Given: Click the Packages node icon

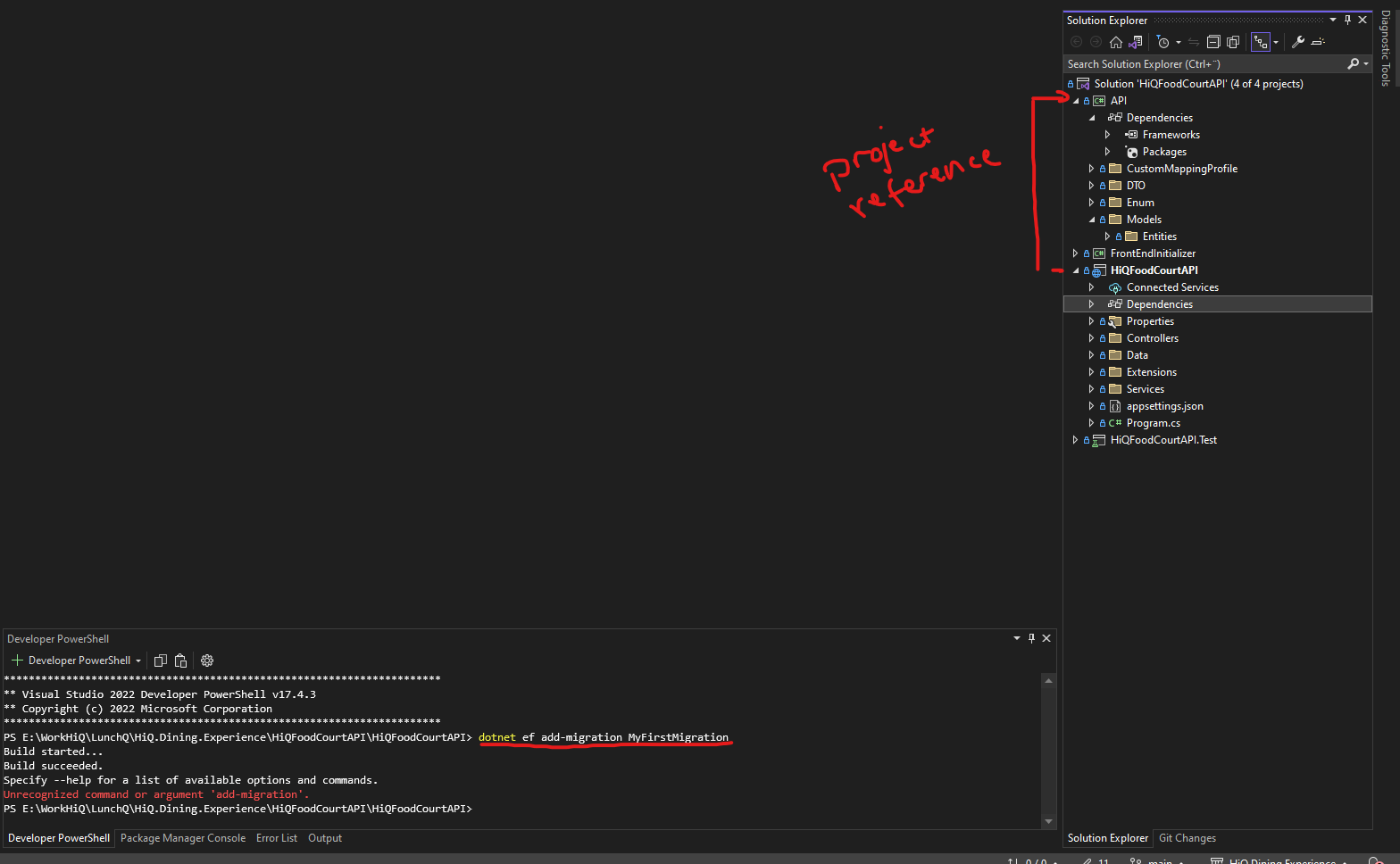Looking at the screenshot, I should [x=1131, y=152].
